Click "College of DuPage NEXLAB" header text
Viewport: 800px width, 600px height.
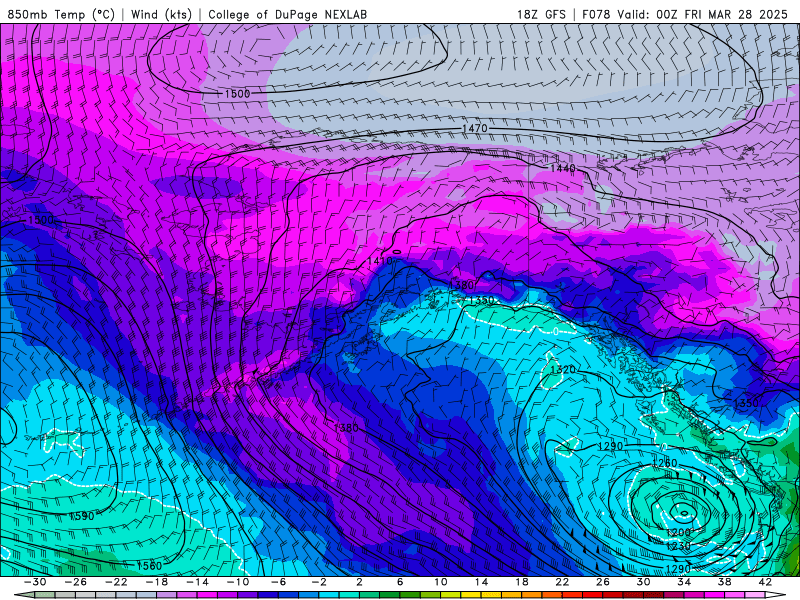pos(287,14)
